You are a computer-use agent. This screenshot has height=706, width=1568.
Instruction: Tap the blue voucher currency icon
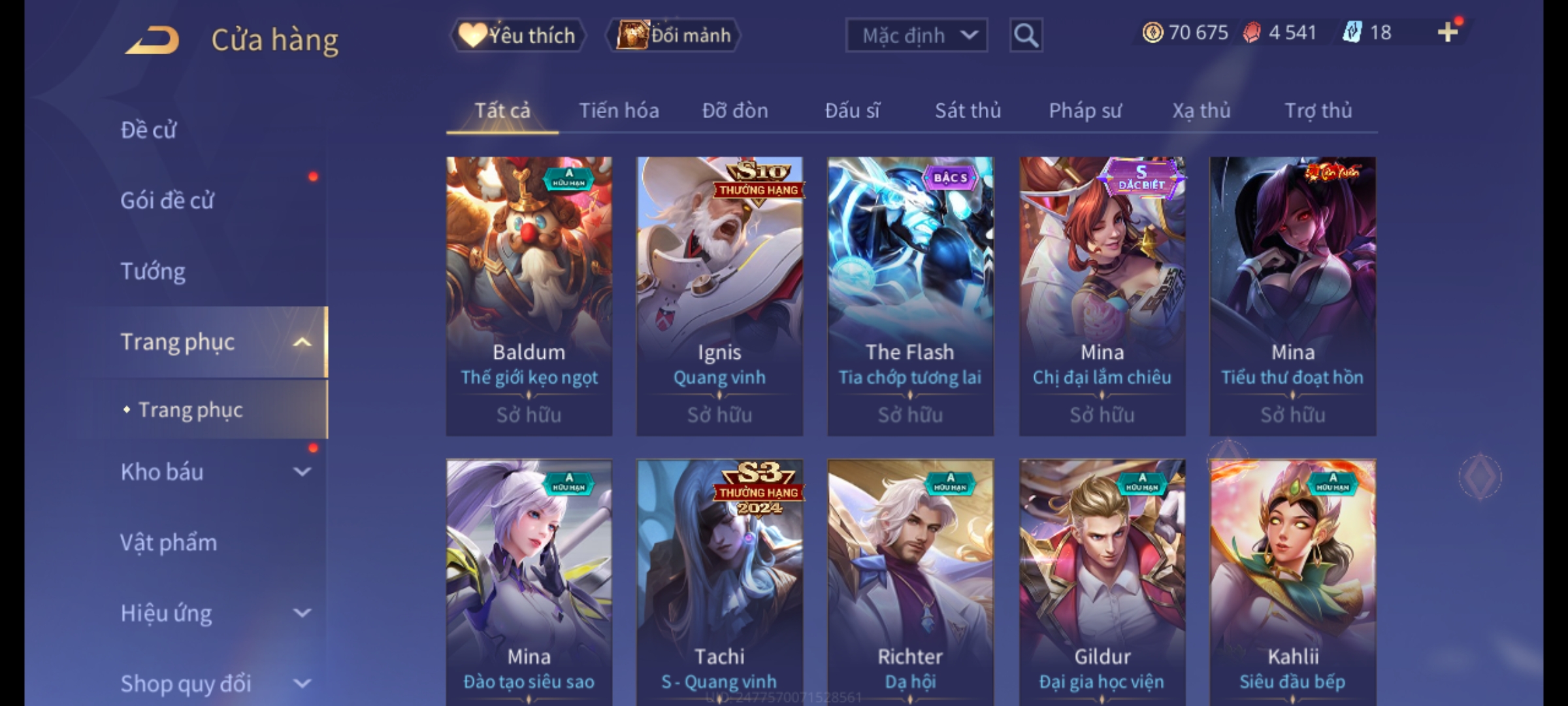coord(1352,32)
